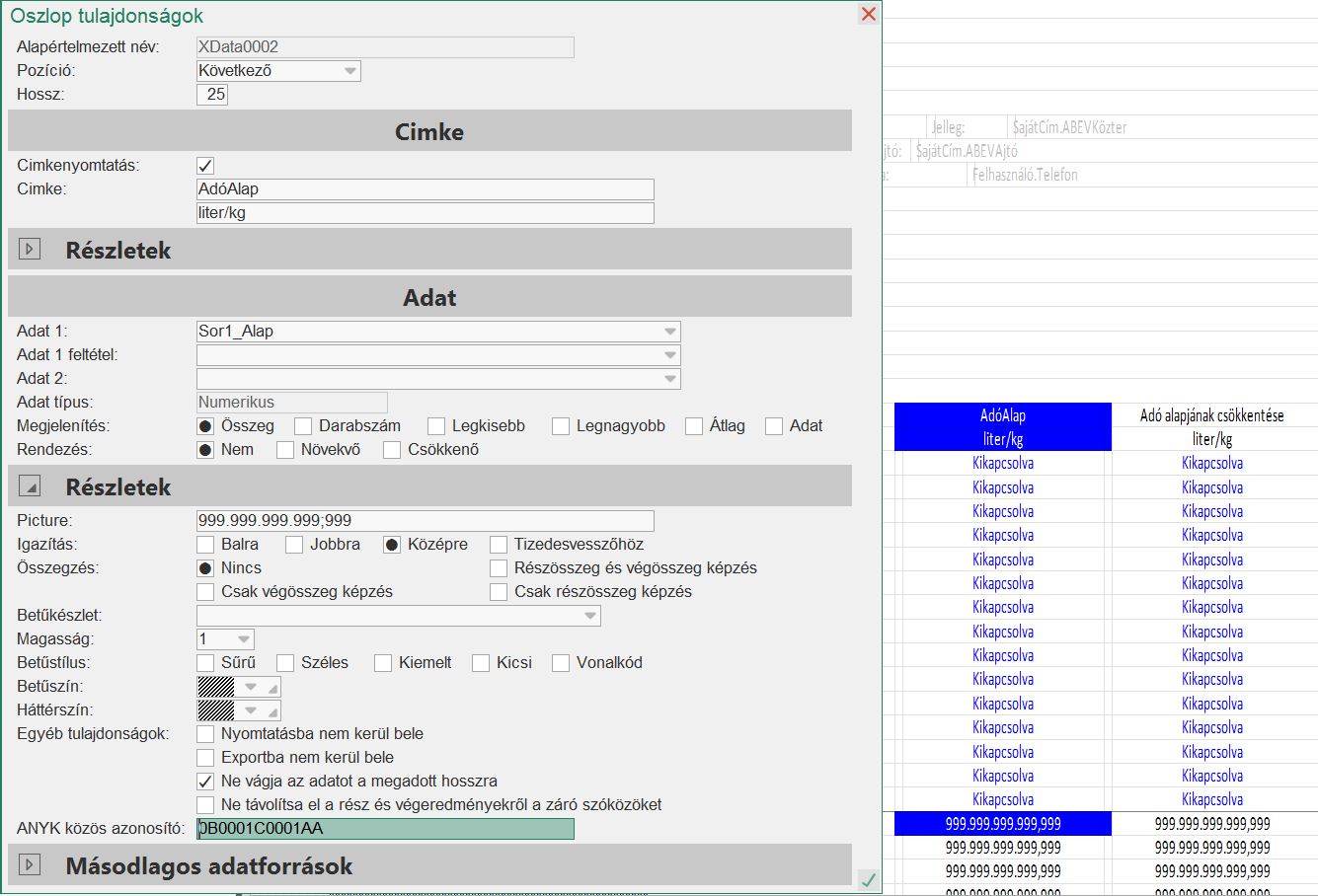Open the Betűszín color picker
The image size is (1318, 896).
[251, 687]
